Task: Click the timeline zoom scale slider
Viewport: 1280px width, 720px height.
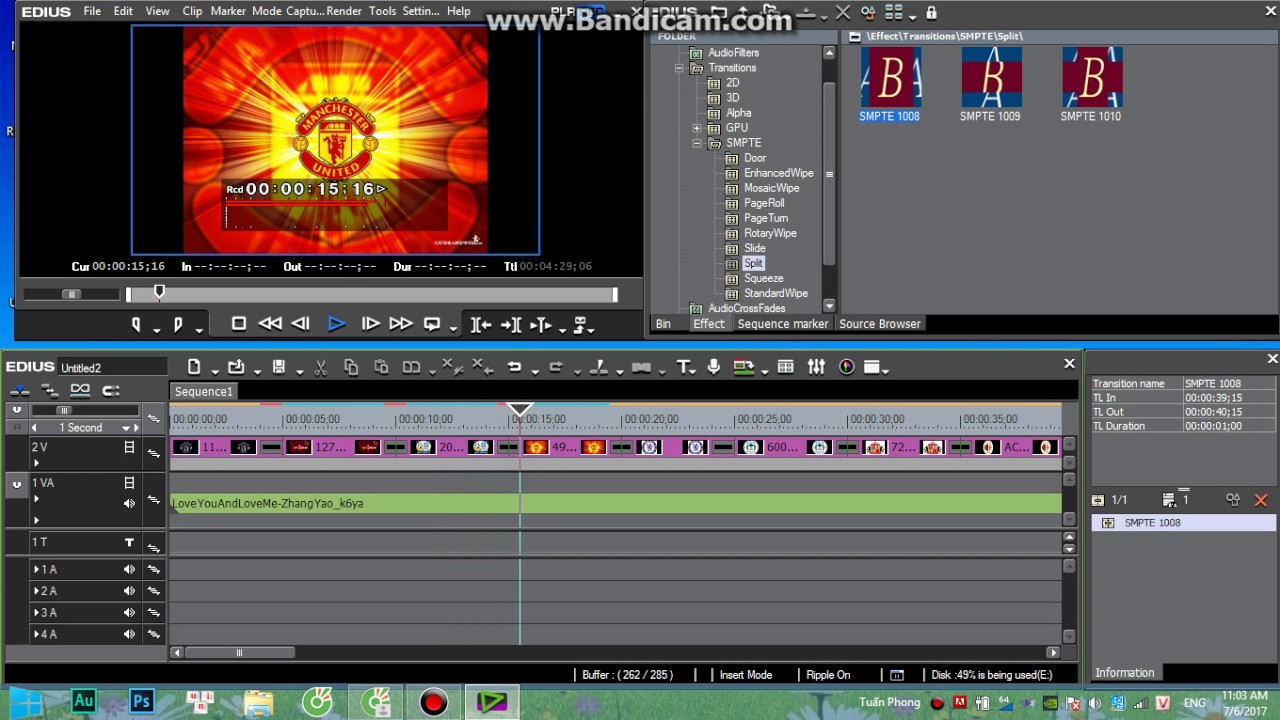Action: pyautogui.click(x=64, y=411)
